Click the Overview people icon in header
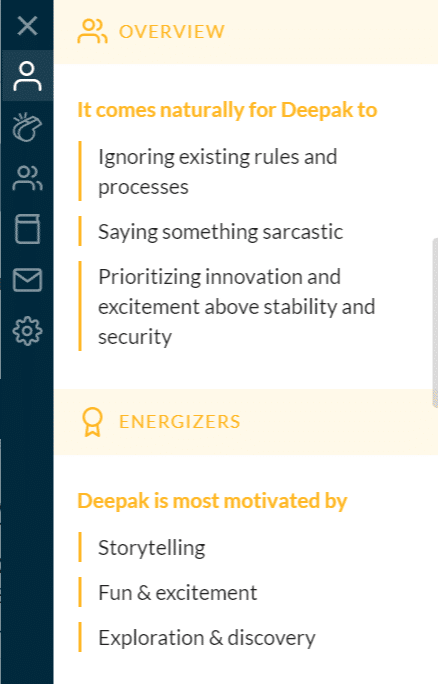The image size is (438, 684). pos(92,31)
